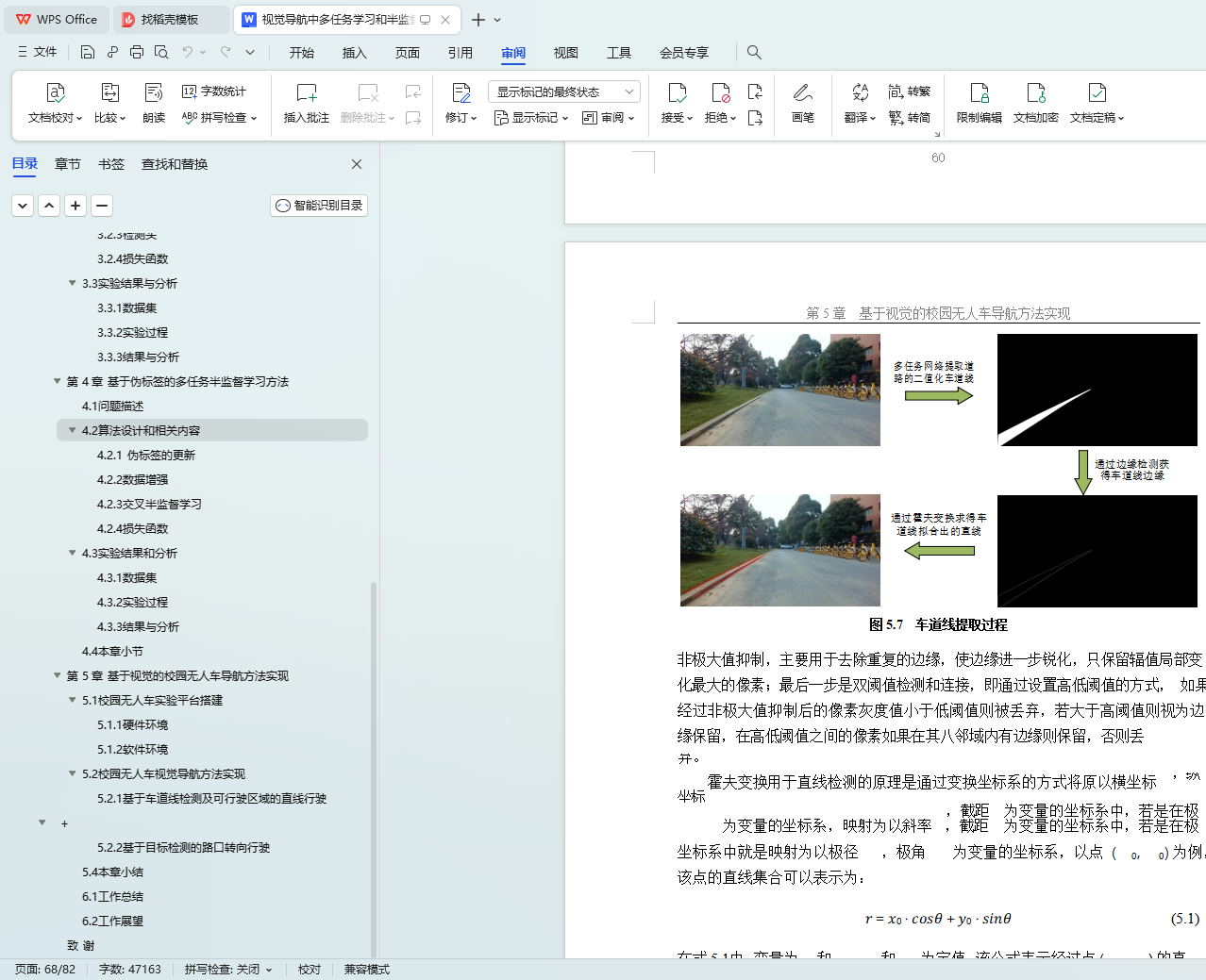Click the search magnifier icon in ribbon
The width and height of the screenshot is (1206, 980).
[754, 52]
